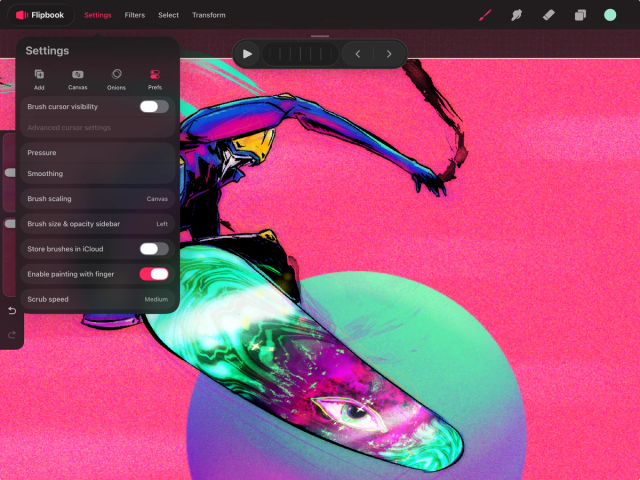
Task: Open the Transform menu
Action: (209, 15)
